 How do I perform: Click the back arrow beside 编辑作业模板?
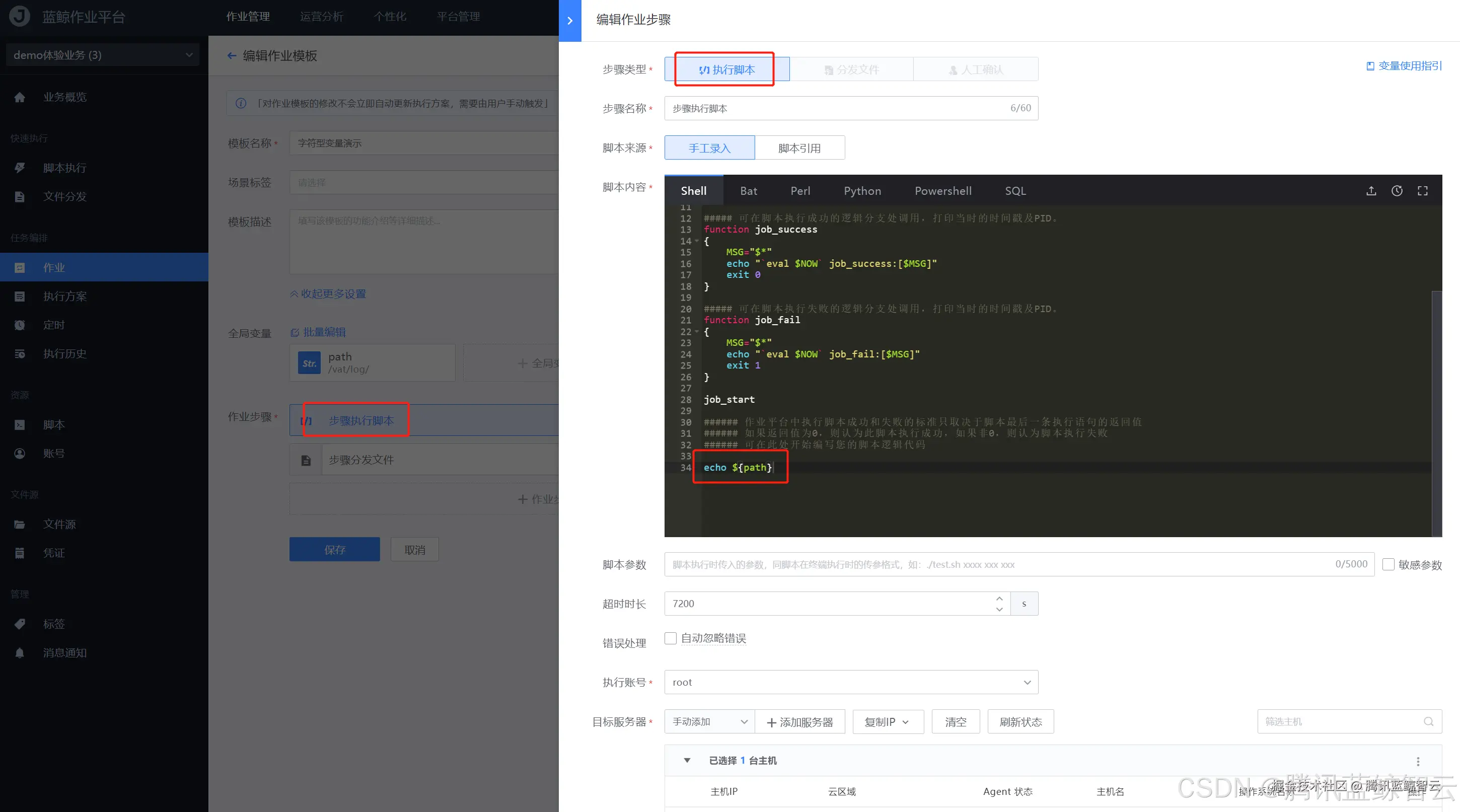click(x=232, y=55)
